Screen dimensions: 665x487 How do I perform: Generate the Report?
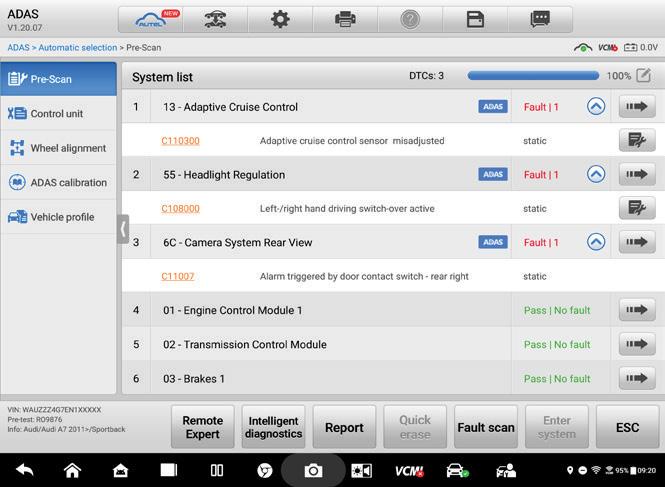[x=344, y=427]
